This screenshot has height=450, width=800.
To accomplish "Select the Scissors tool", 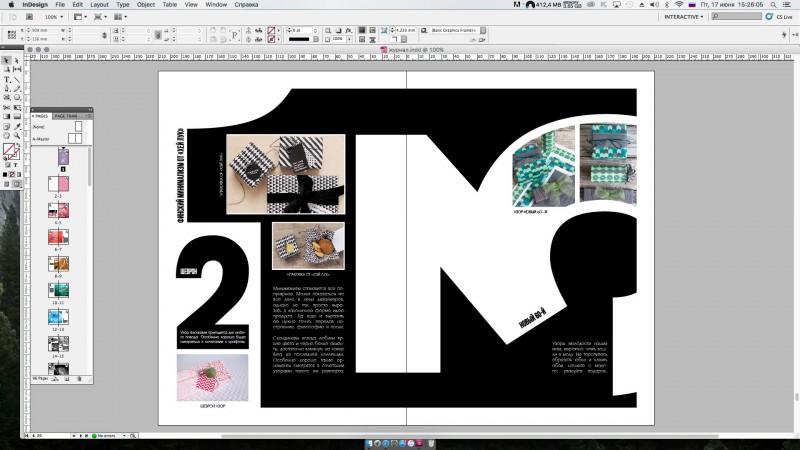I will (7, 107).
